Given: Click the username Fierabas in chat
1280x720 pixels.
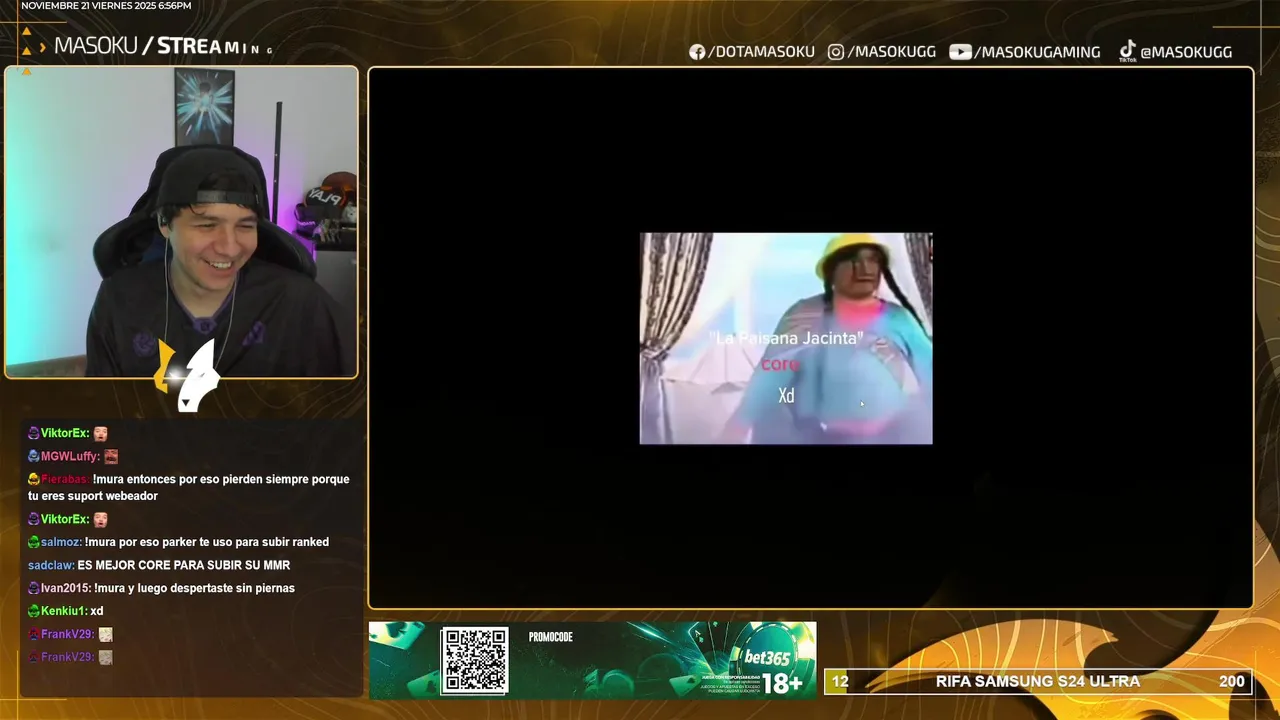Looking at the screenshot, I should pos(64,479).
